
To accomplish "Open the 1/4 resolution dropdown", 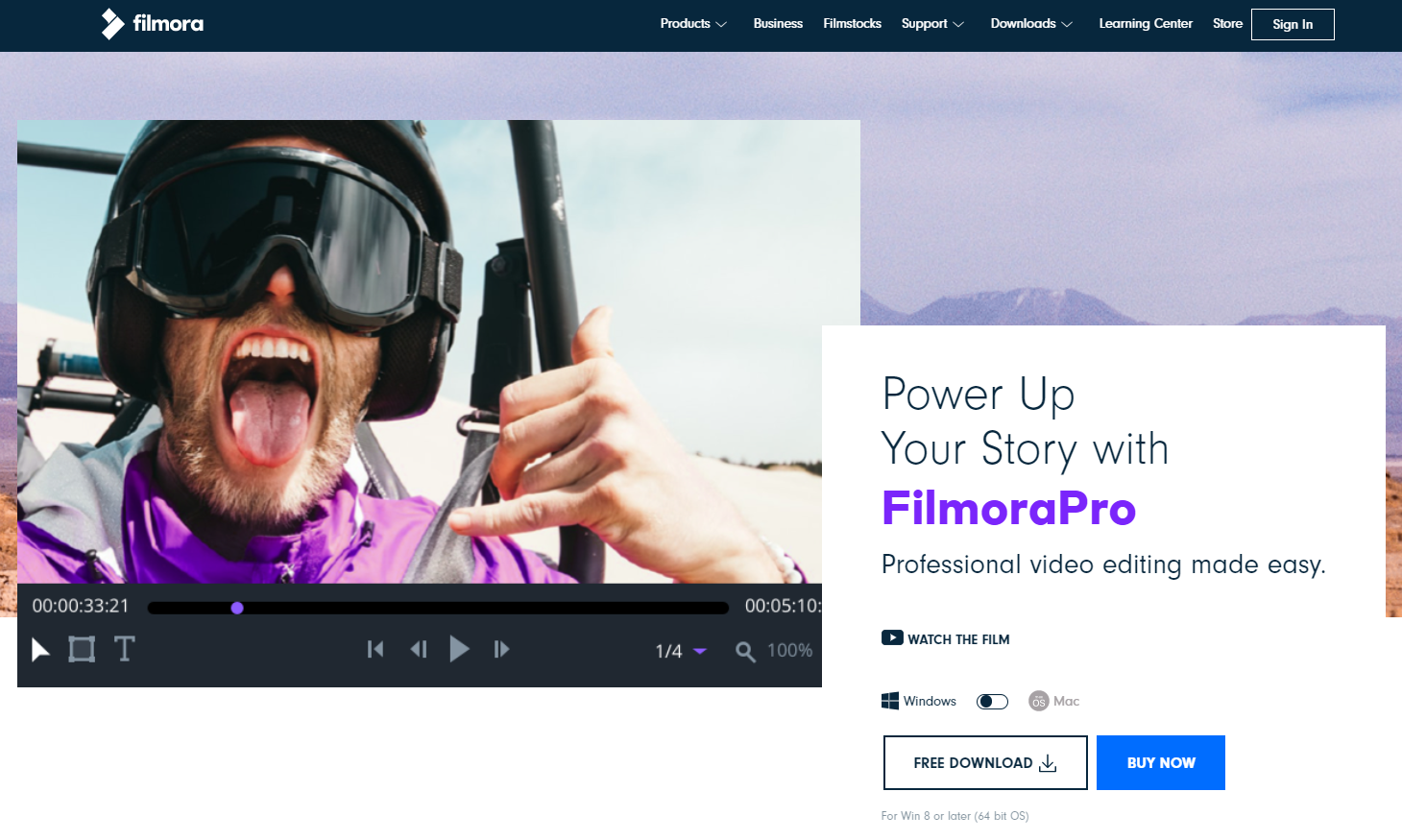I will click(x=681, y=651).
